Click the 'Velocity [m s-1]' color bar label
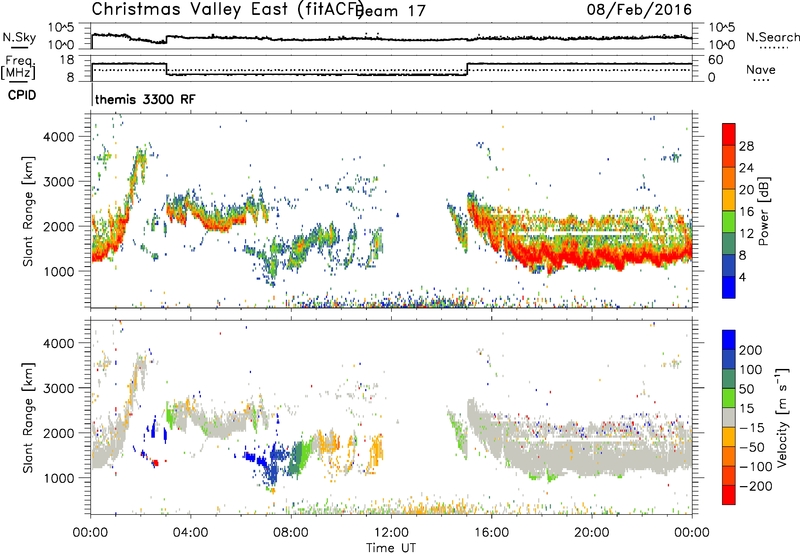The width and height of the screenshot is (800, 554). 782,417
